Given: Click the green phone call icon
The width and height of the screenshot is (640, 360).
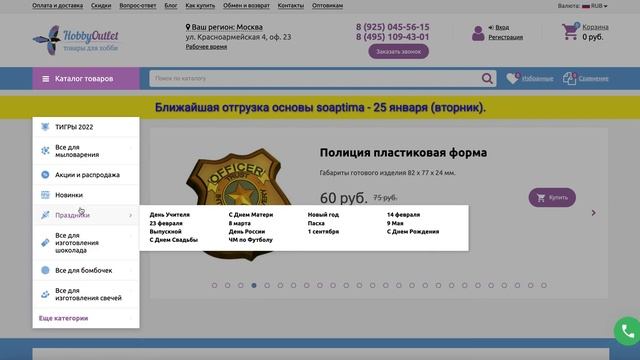Looking at the screenshot, I should [x=627, y=331].
